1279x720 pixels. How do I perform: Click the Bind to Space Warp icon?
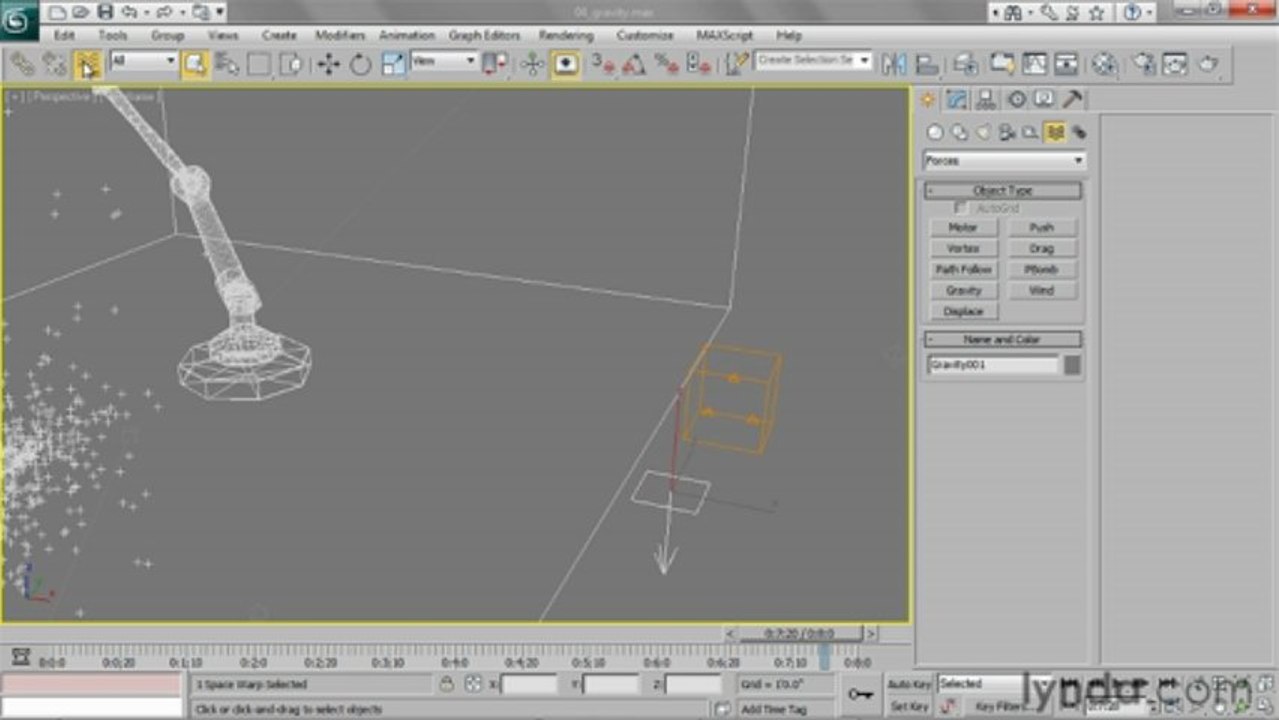(87, 65)
